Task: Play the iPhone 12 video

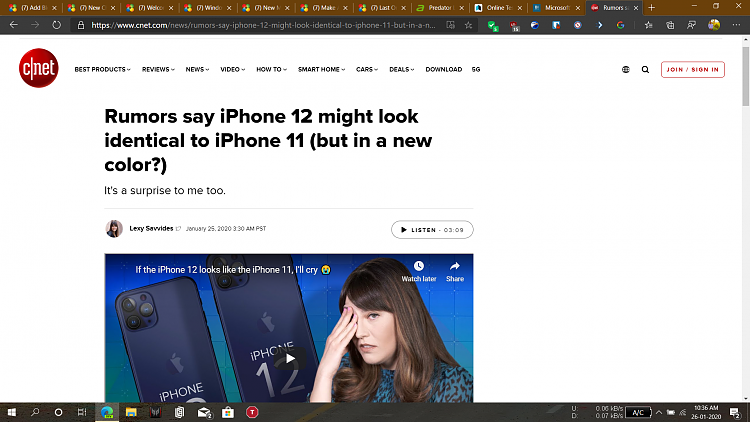Action: coord(290,358)
